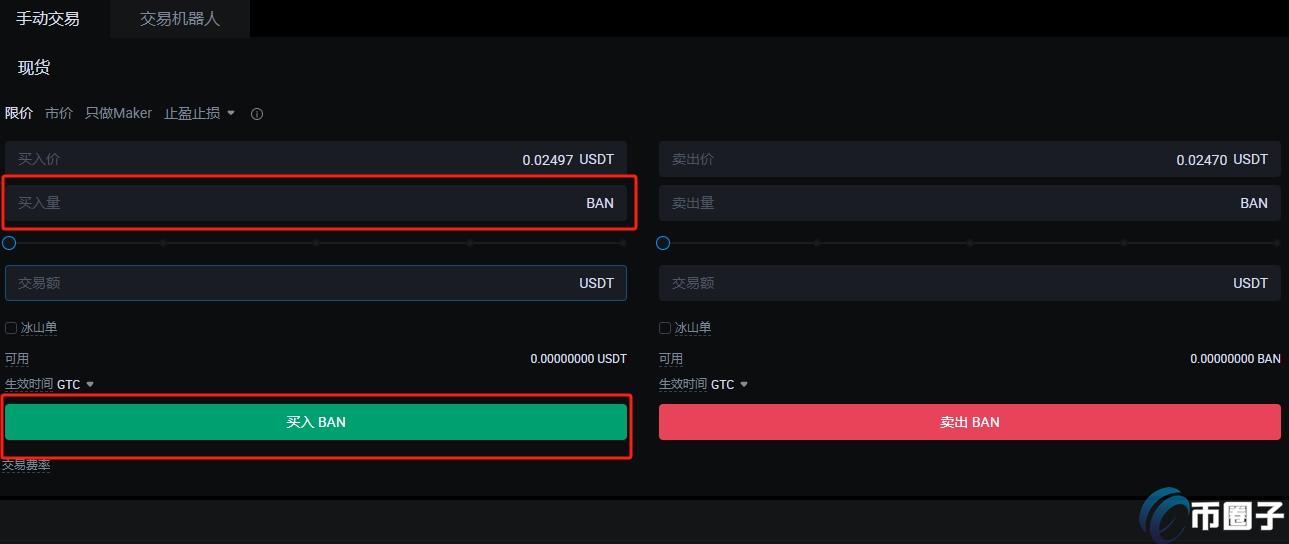This screenshot has width=1289, height=544.
Task: Click the sell amount slider handle
Action: click(x=663, y=243)
